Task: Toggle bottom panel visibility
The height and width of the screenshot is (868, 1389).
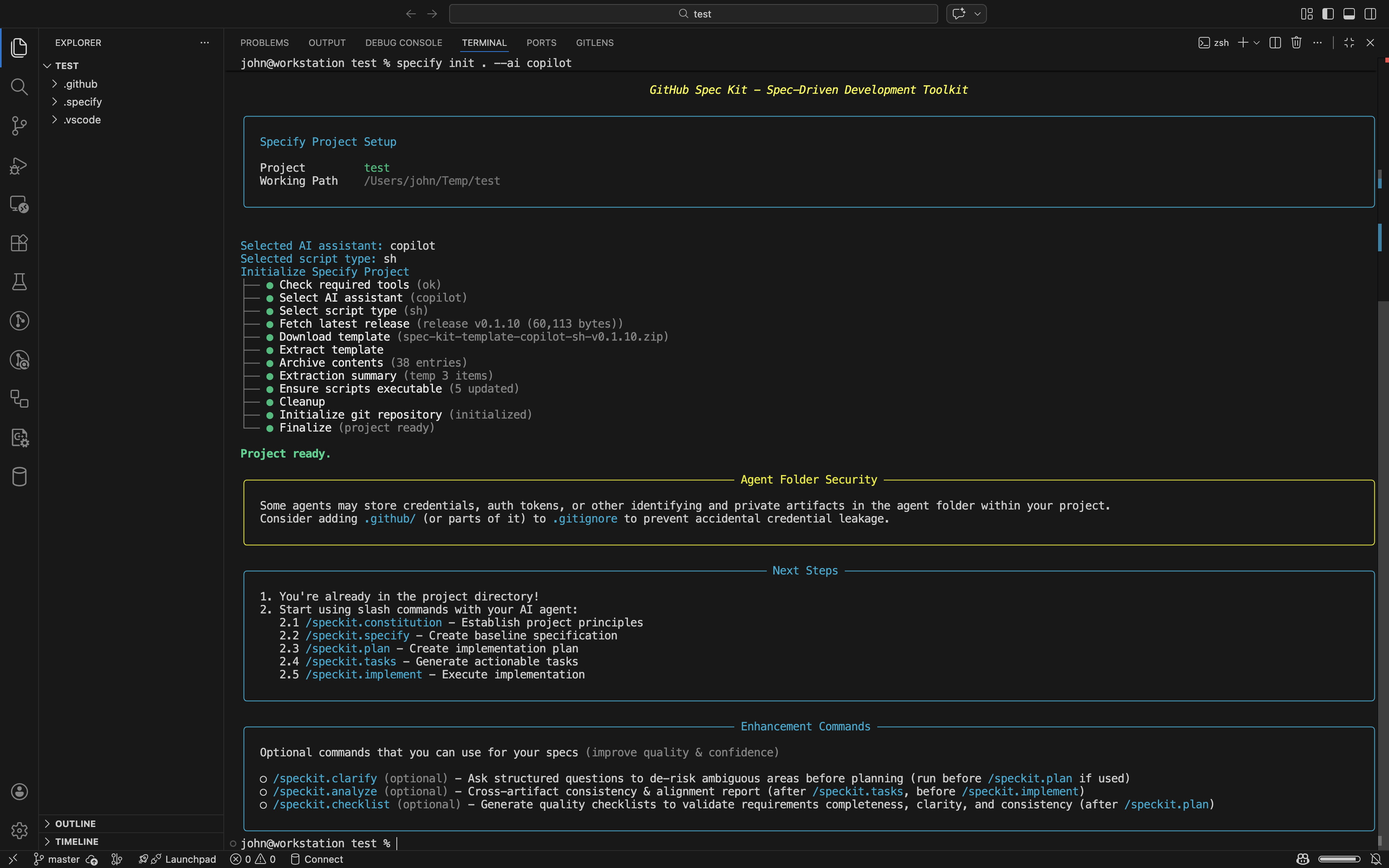Action: coord(1349,14)
